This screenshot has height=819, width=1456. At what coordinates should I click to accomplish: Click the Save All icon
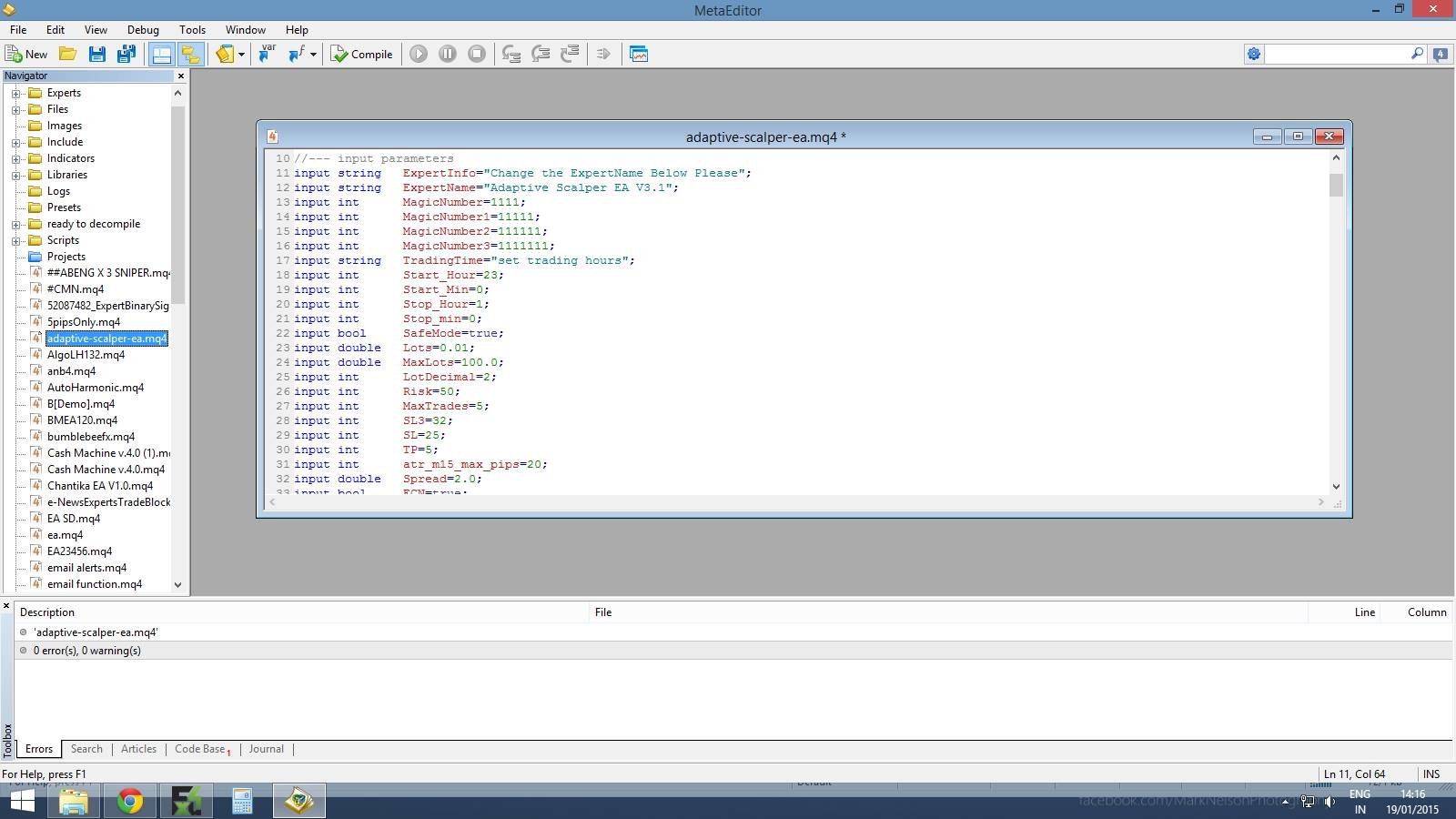click(126, 55)
